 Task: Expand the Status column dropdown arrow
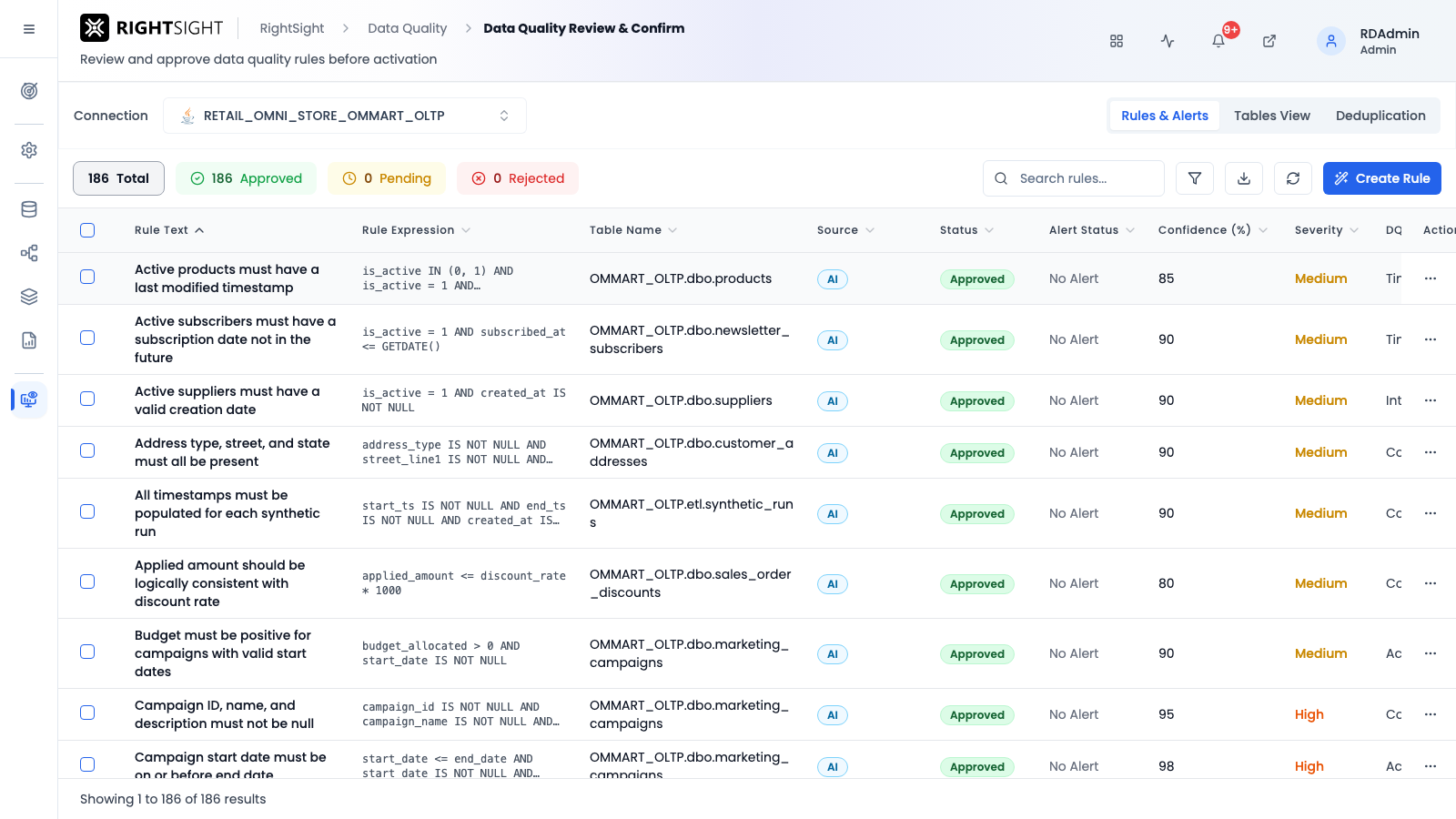point(989,230)
